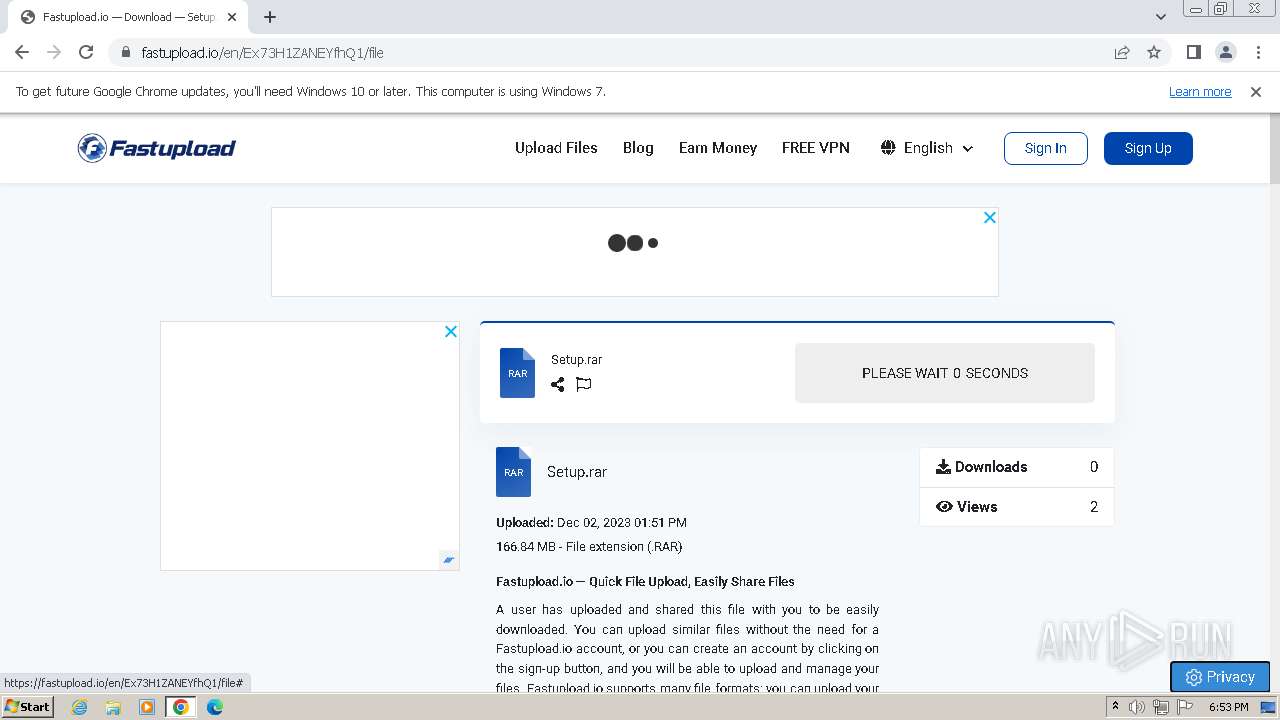The height and width of the screenshot is (720, 1280).
Task: Open a new browser tab
Action: 270,17
